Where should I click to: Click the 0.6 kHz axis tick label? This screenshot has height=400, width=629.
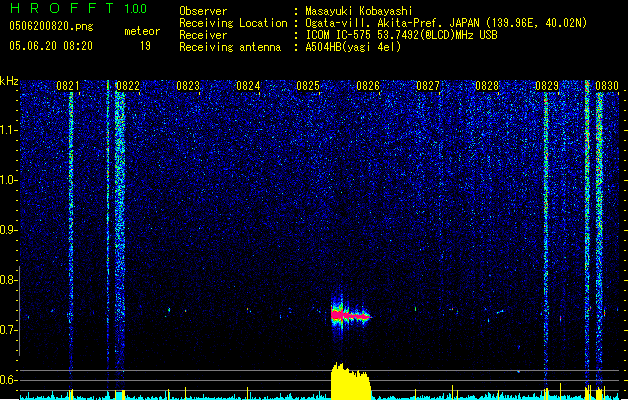click(9, 380)
